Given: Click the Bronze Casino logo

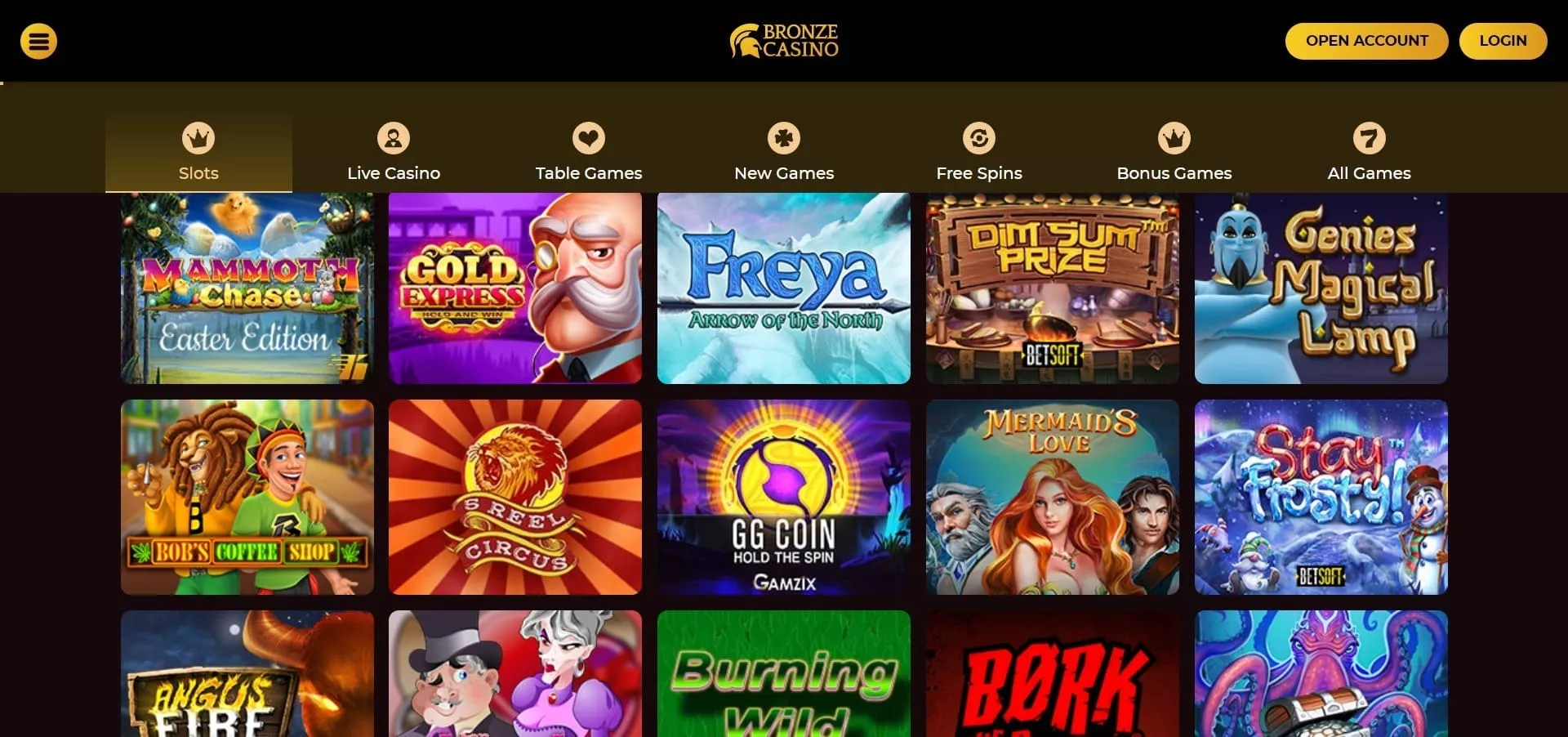Looking at the screenshot, I should click(x=784, y=41).
